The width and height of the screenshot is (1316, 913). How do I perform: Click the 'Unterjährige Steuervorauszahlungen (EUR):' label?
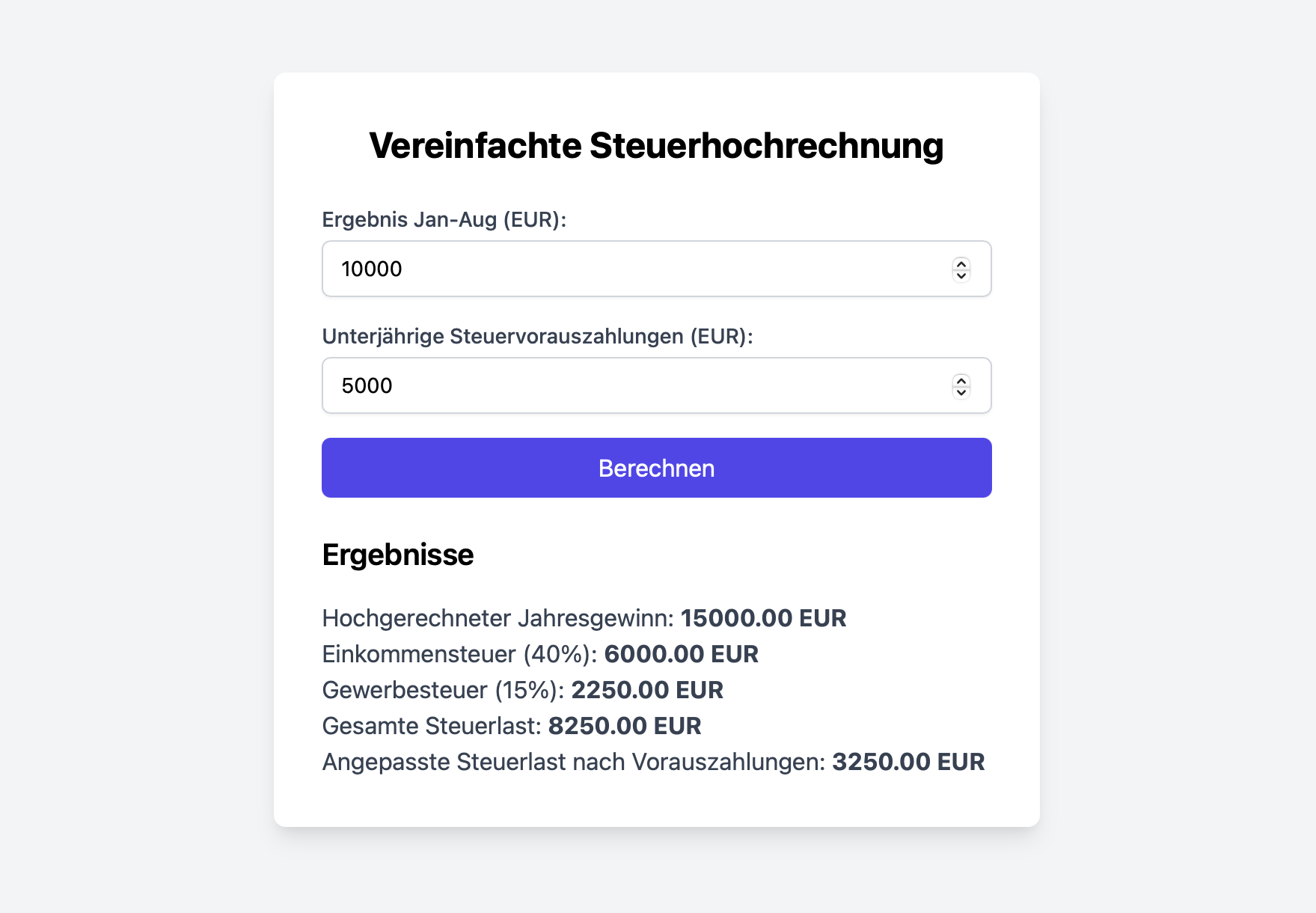coord(537,336)
